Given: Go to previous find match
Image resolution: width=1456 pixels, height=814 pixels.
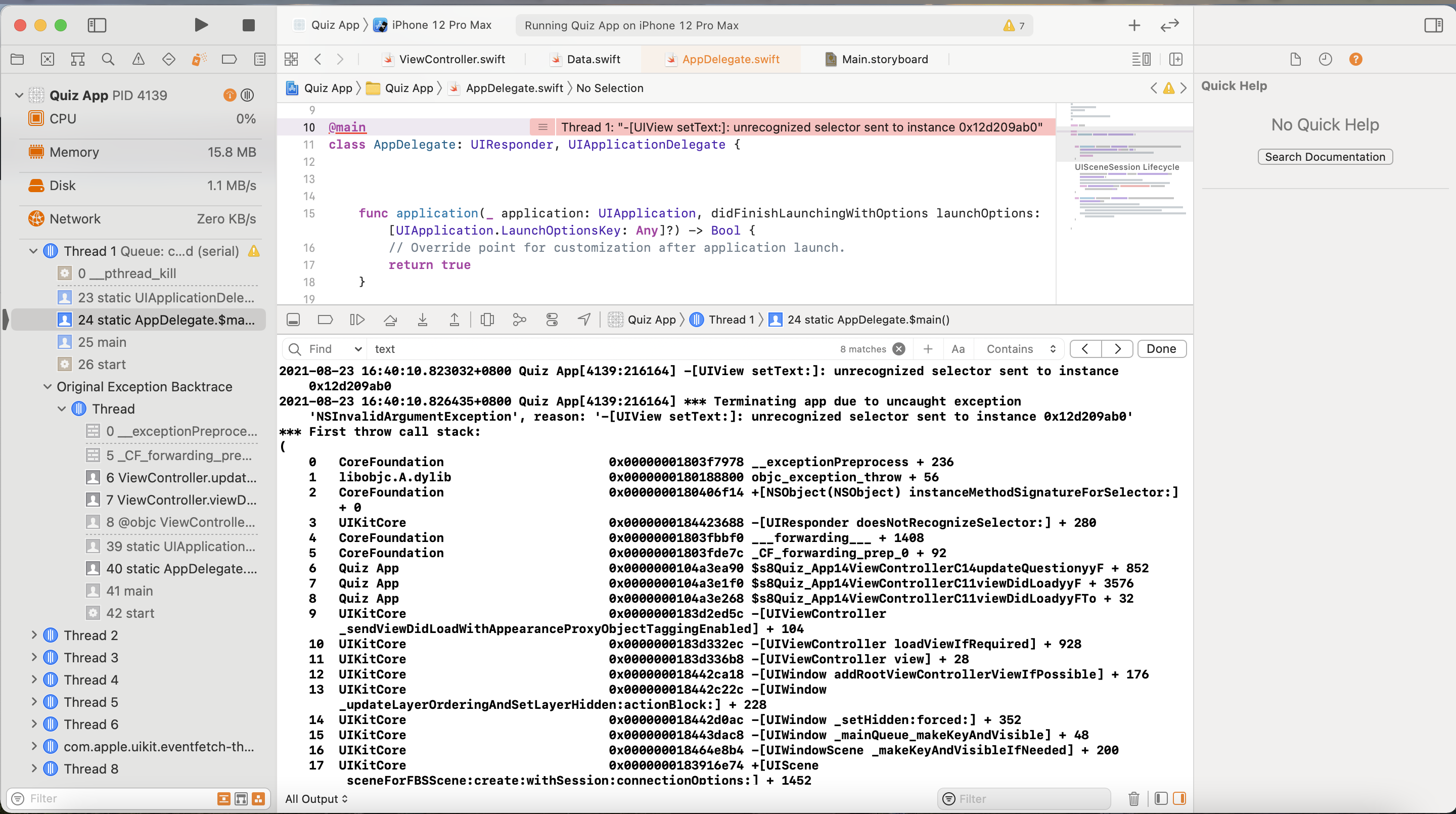Looking at the screenshot, I should 1085,349.
